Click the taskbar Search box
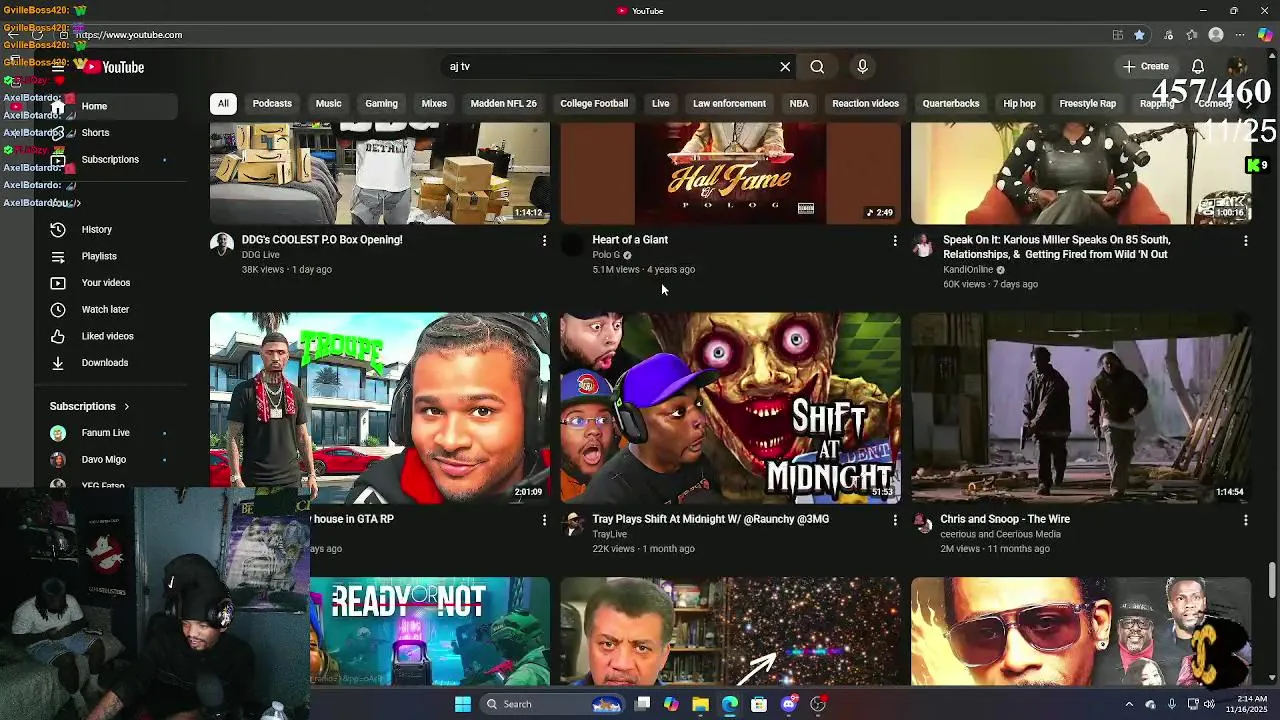Viewport: 1280px width, 720px height. click(x=552, y=704)
